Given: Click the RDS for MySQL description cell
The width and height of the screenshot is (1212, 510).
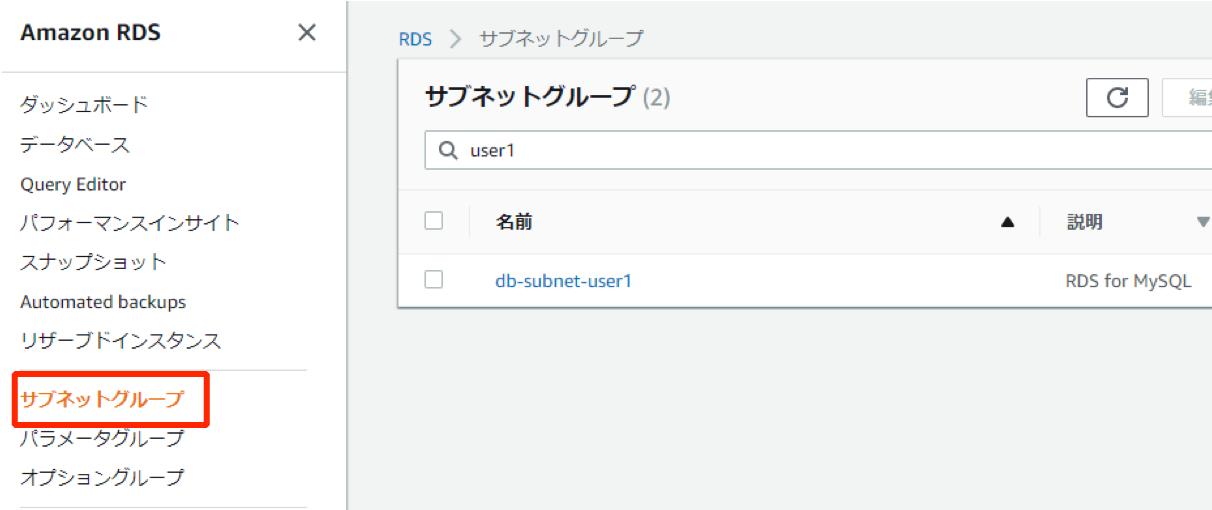Looking at the screenshot, I should (1129, 281).
